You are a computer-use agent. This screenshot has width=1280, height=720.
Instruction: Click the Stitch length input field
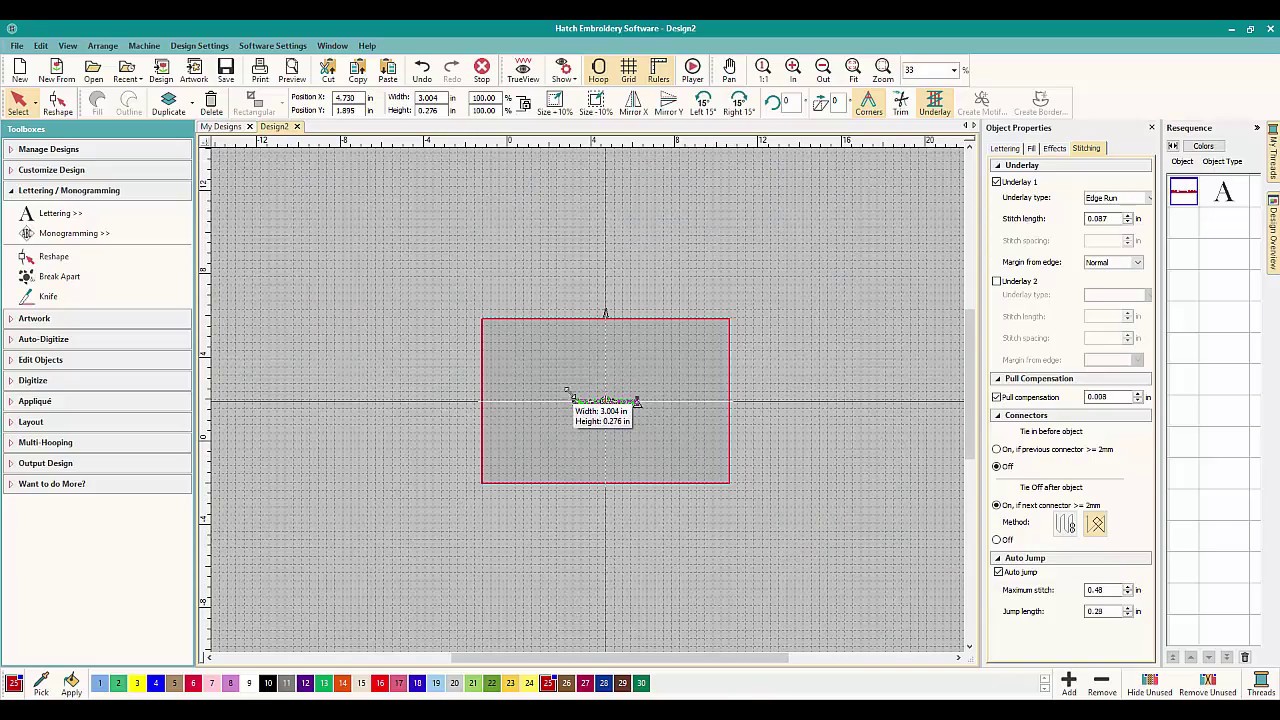[1103, 219]
